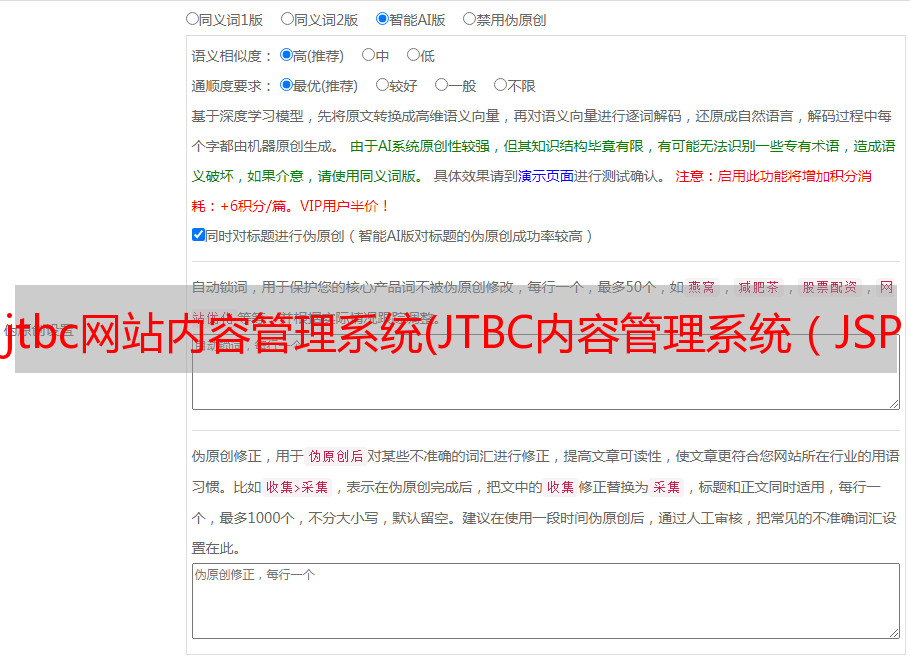Click the 语义相似度 label

(x=232, y=56)
